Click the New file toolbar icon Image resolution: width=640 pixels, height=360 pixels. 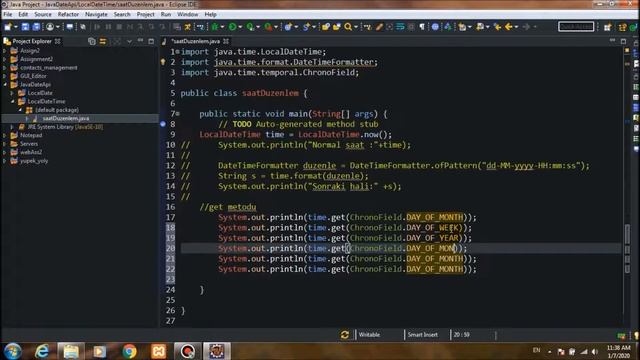click(8, 27)
